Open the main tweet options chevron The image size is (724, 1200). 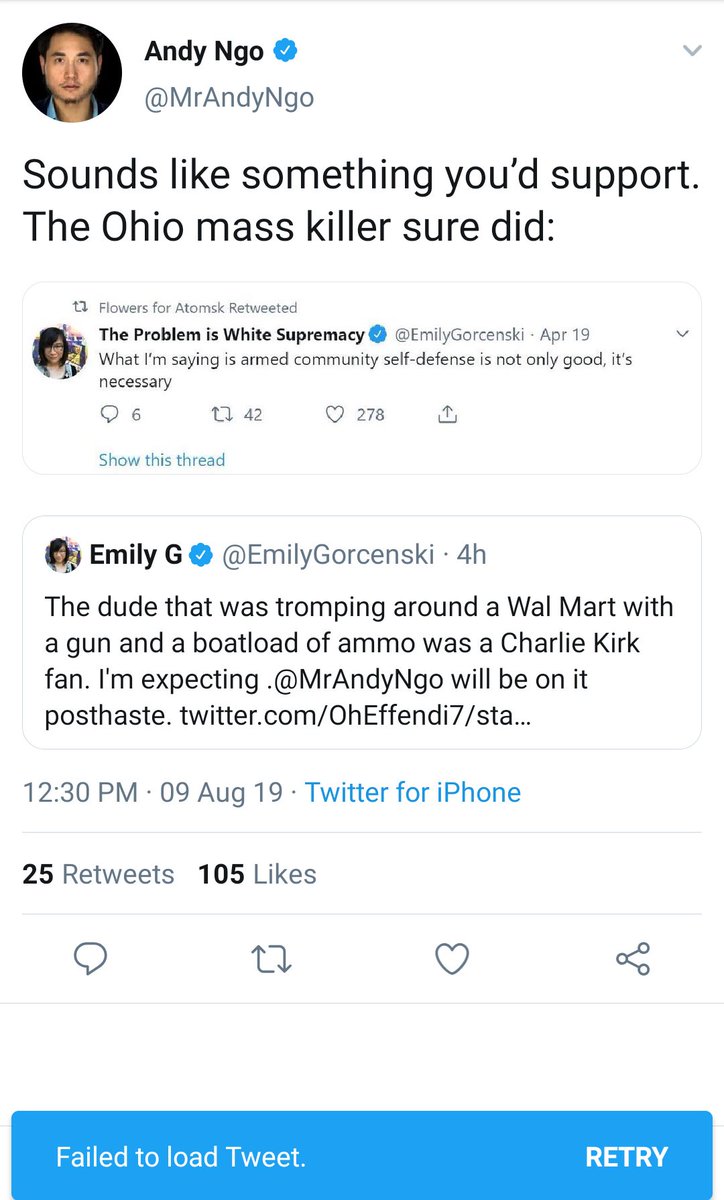(x=691, y=51)
